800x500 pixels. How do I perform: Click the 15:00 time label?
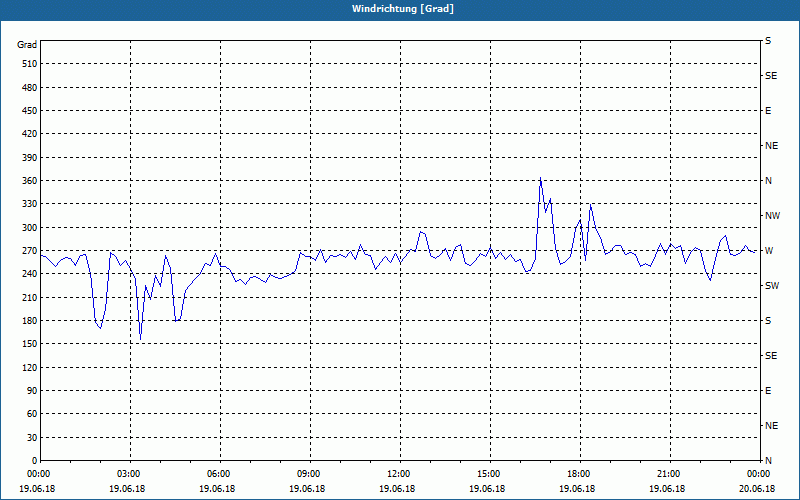(490, 474)
